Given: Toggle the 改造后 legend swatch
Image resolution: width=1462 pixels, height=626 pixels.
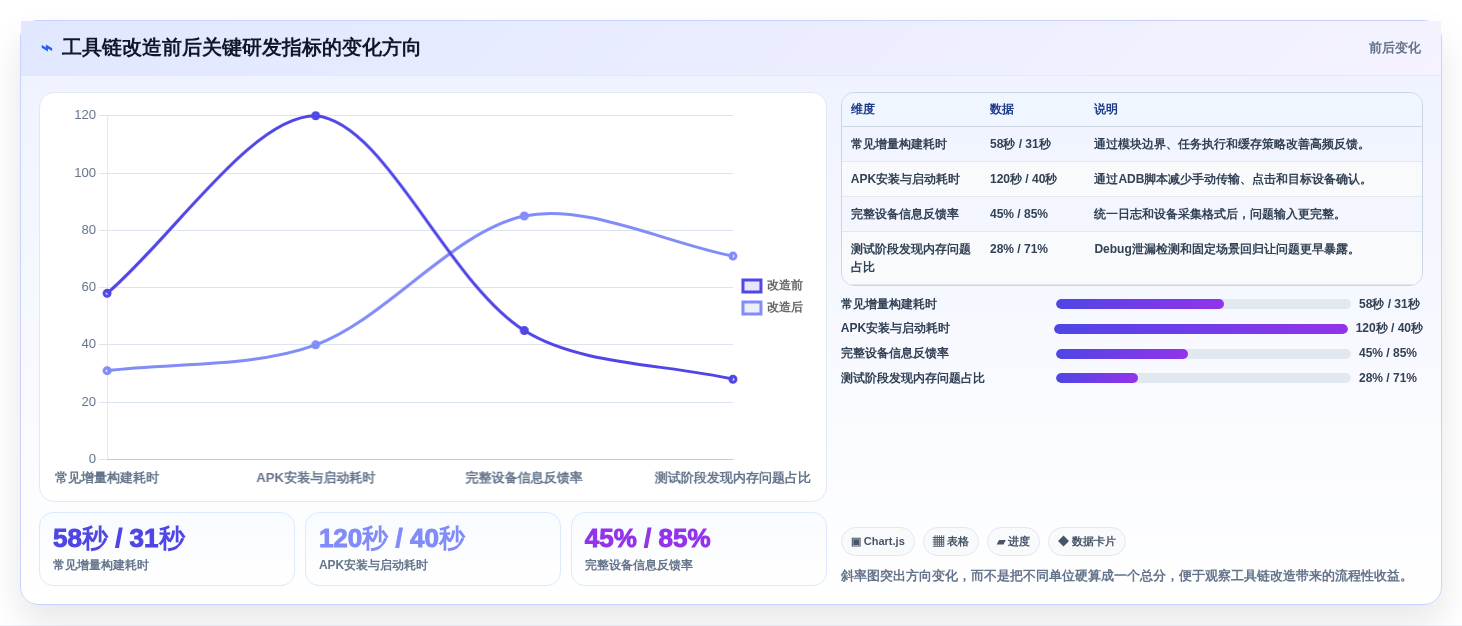Looking at the screenshot, I should [x=752, y=308].
